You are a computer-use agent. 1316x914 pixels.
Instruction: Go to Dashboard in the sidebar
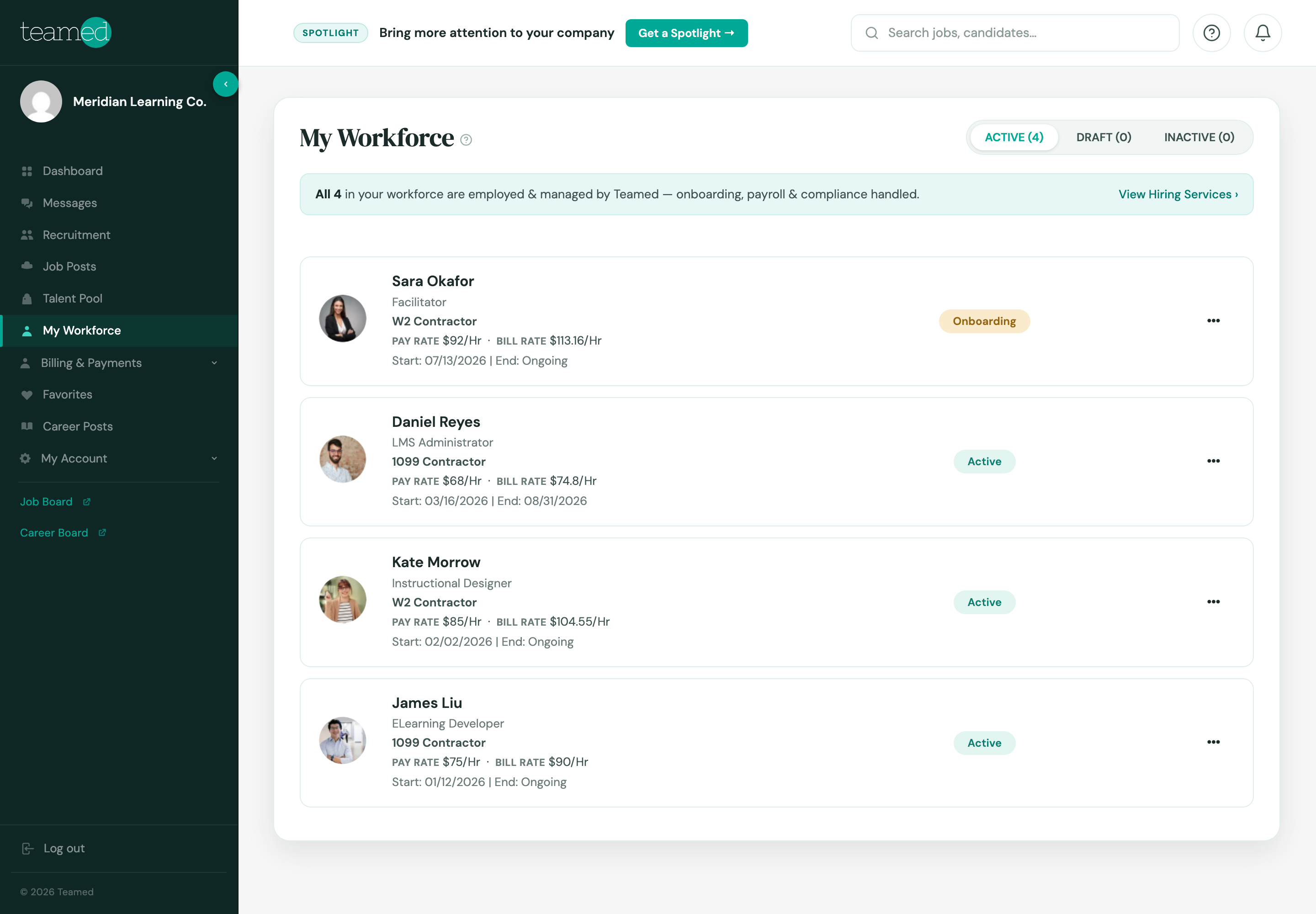coord(119,171)
